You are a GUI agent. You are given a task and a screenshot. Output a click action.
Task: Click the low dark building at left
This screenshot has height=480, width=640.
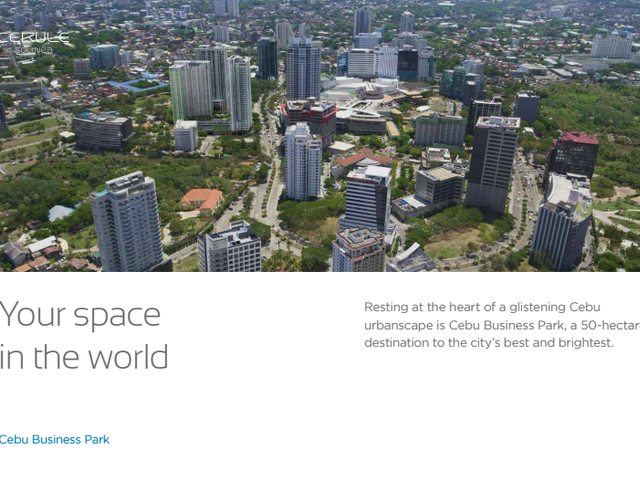[x=102, y=131]
